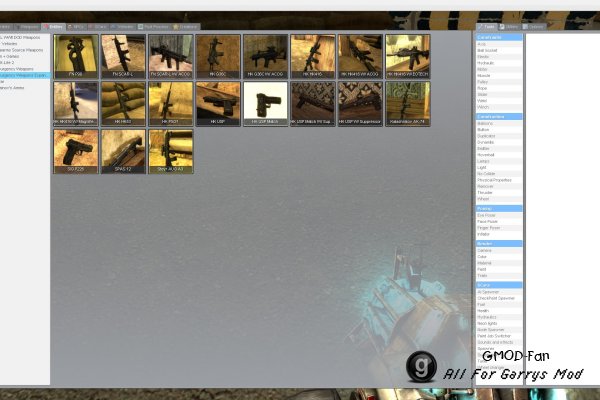
Task: Open the Utilities tab in right panel
Action: (x=509, y=27)
